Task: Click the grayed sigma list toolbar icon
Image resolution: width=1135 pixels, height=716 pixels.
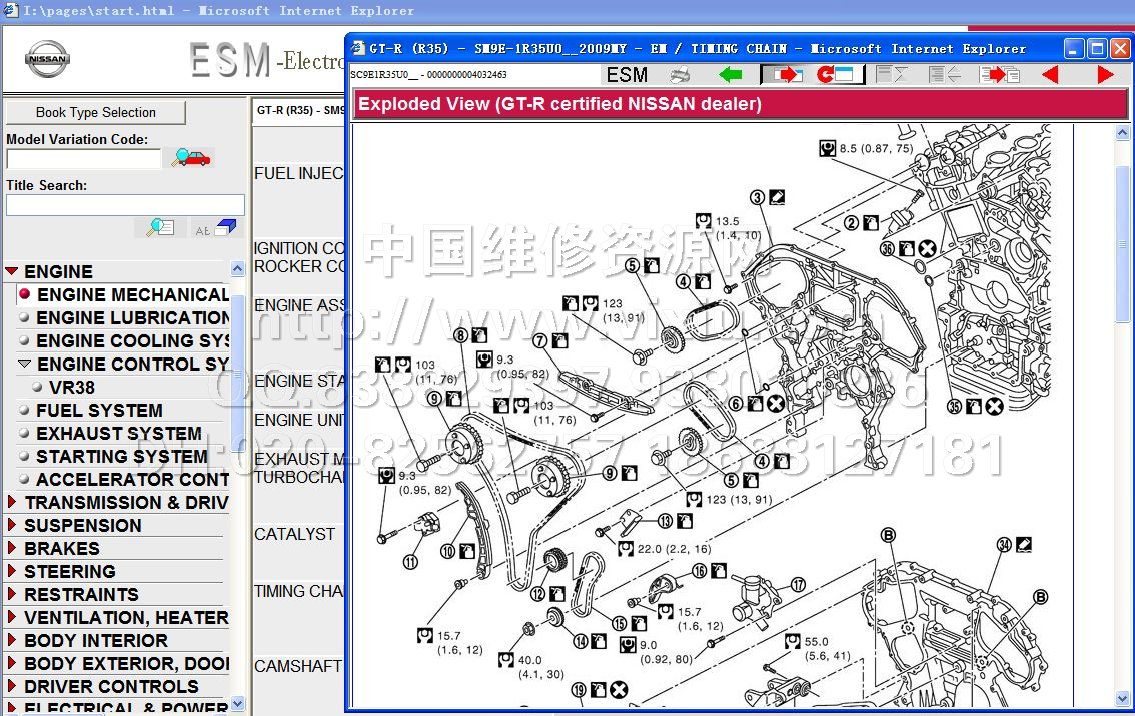Action: (x=890, y=75)
